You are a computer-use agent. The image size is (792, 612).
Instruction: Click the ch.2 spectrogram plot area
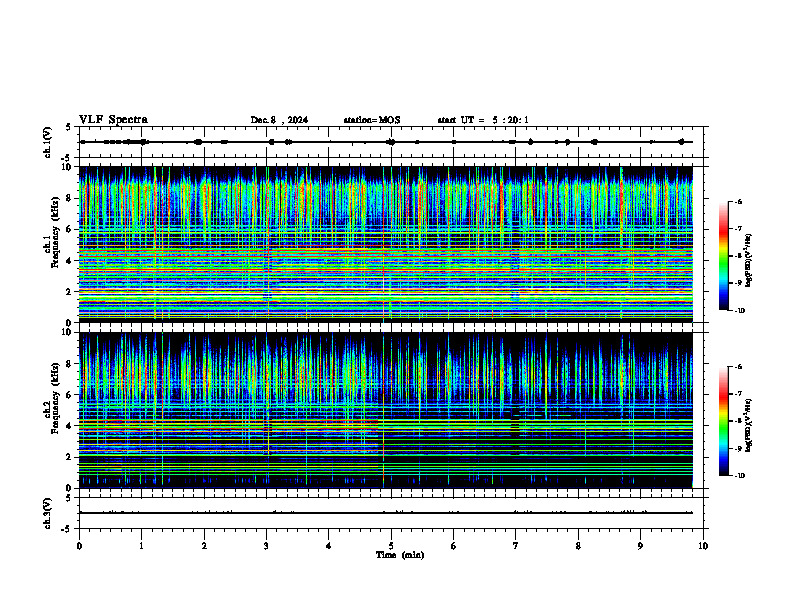[386, 410]
